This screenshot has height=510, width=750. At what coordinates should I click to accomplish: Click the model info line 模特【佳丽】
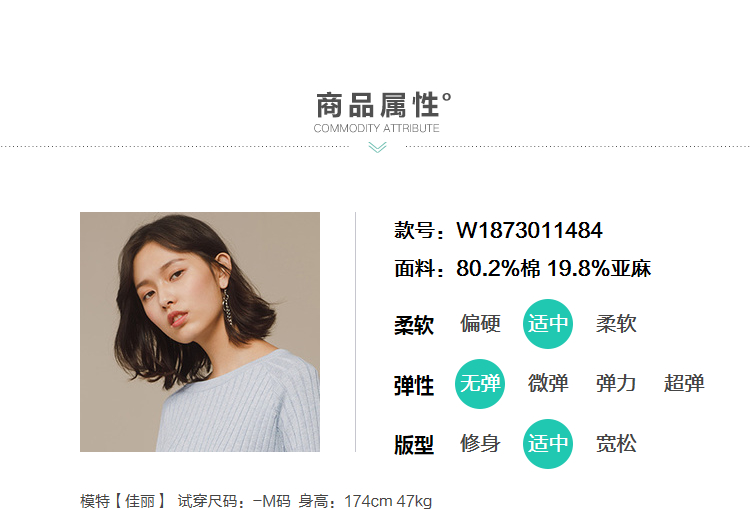click(x=123, y=501)
